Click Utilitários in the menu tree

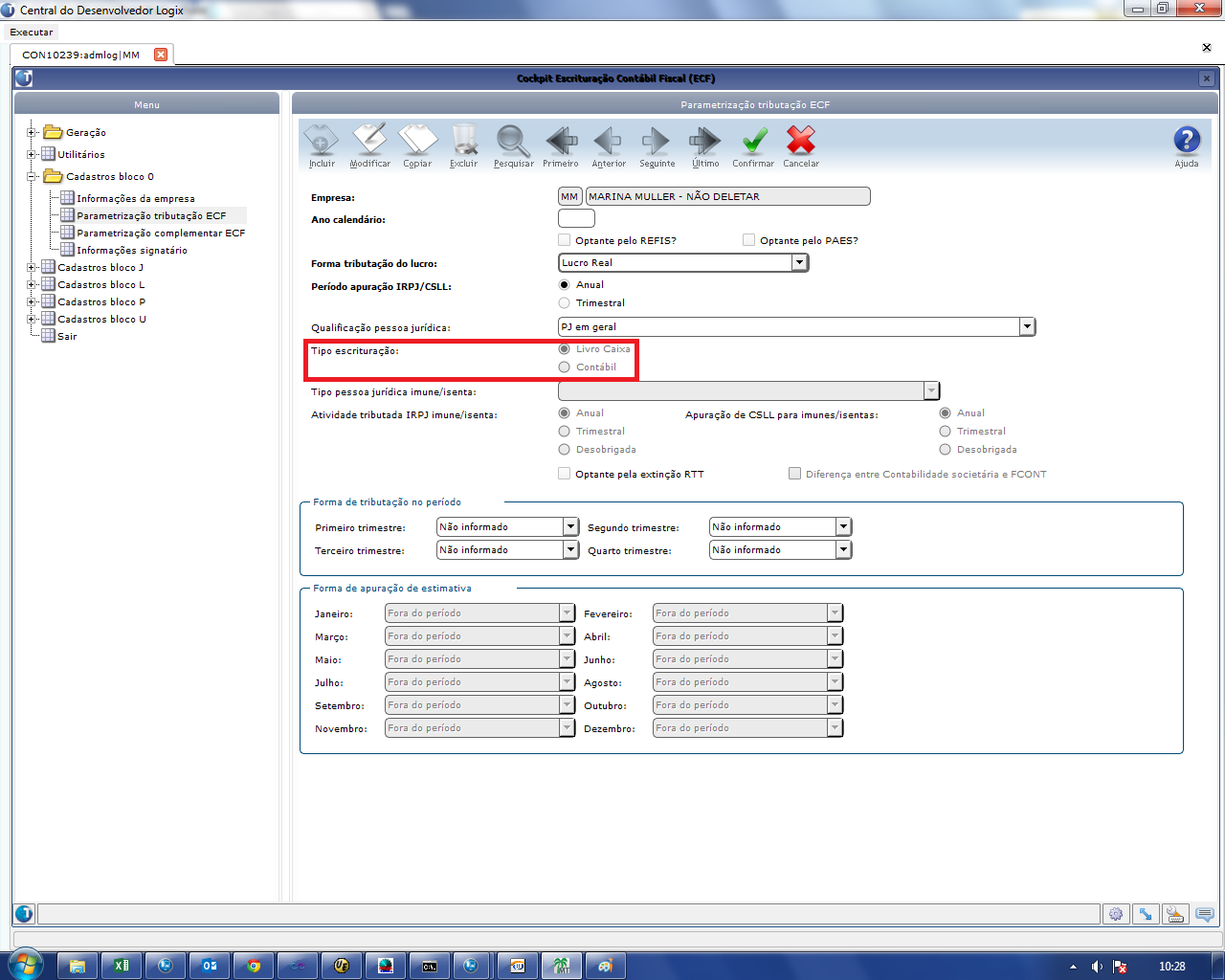tap(81, 154)
